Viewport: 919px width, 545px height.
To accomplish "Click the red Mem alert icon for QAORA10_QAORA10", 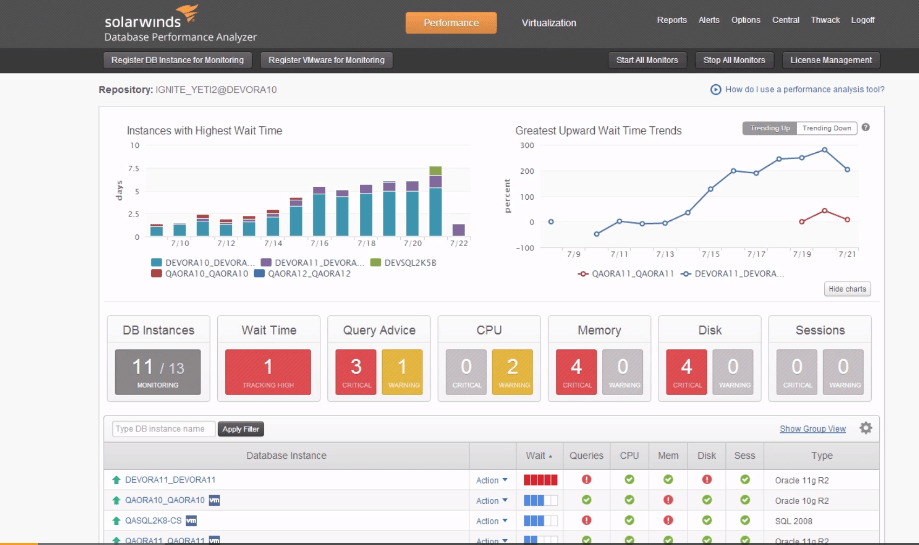I will (x=668, y=500).
